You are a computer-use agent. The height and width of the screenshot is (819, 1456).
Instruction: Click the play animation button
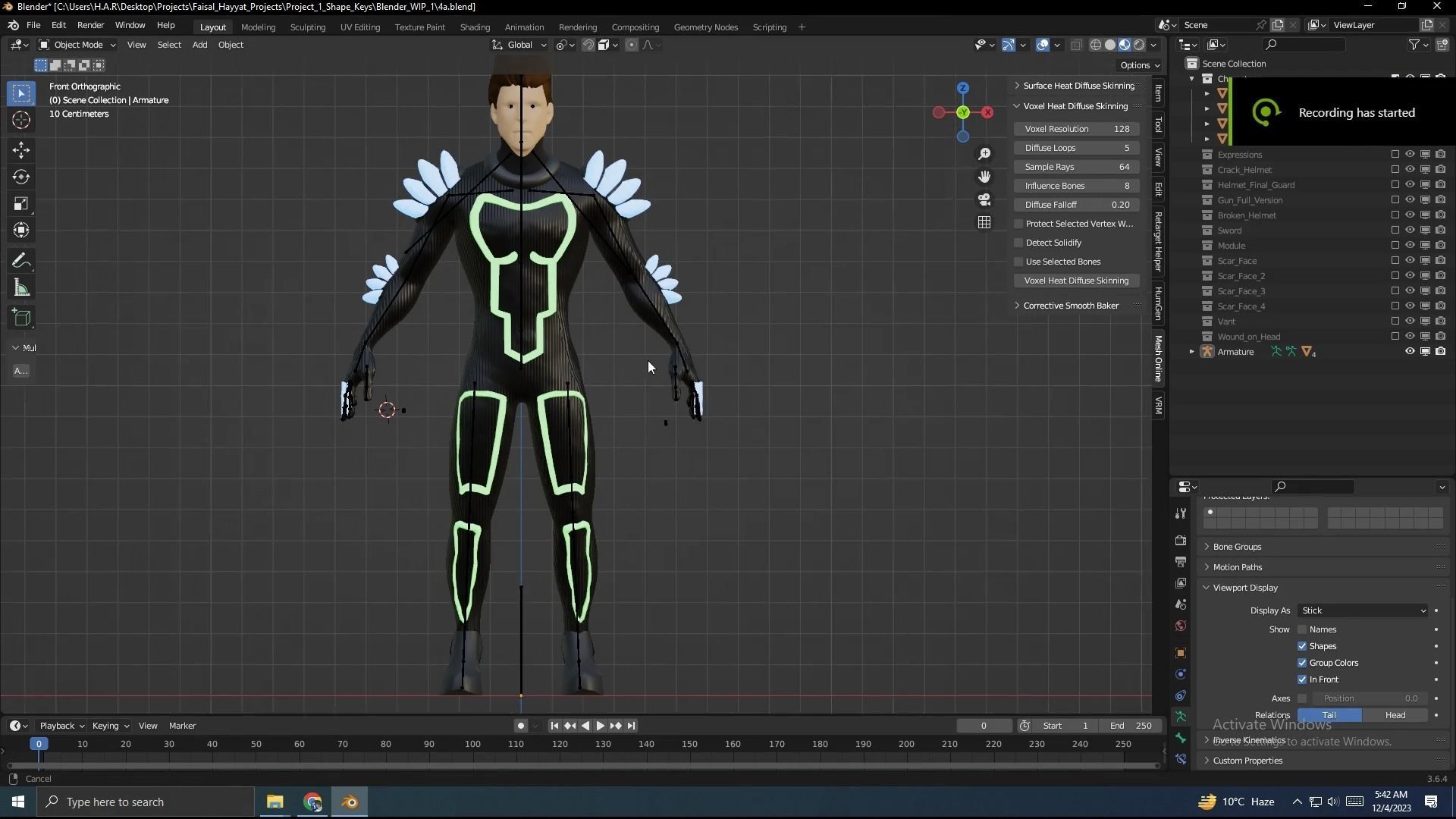coord(600,726)
